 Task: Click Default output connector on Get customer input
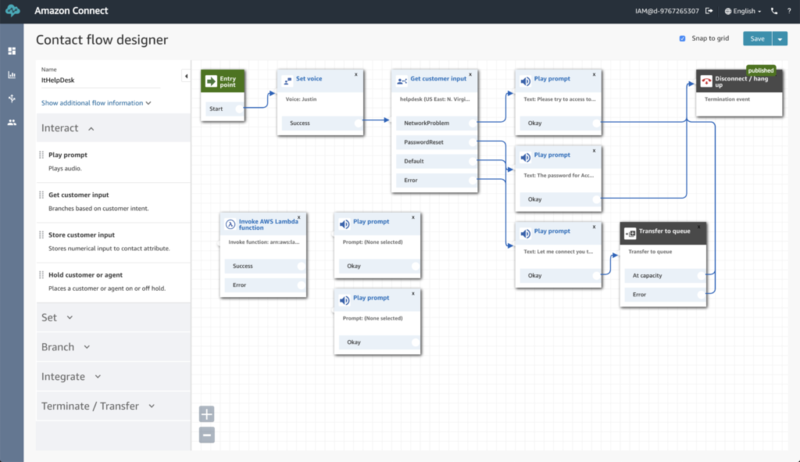click(x=472, y=161)
